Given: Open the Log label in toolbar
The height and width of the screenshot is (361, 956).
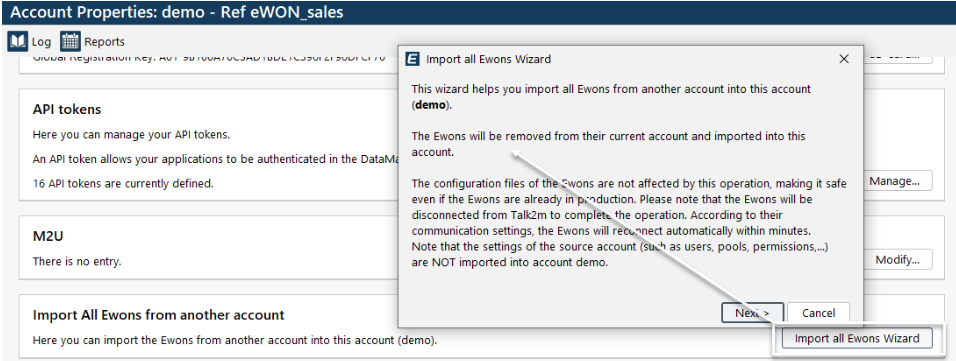Looking at the screenshot, I should tap(41, 41).
